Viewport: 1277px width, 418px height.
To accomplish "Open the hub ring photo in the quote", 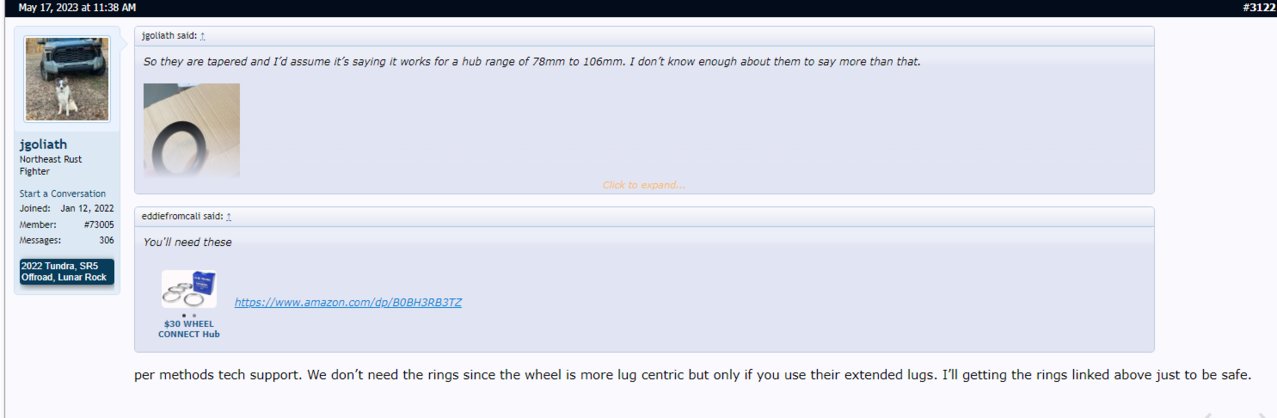I will [192, 130].
